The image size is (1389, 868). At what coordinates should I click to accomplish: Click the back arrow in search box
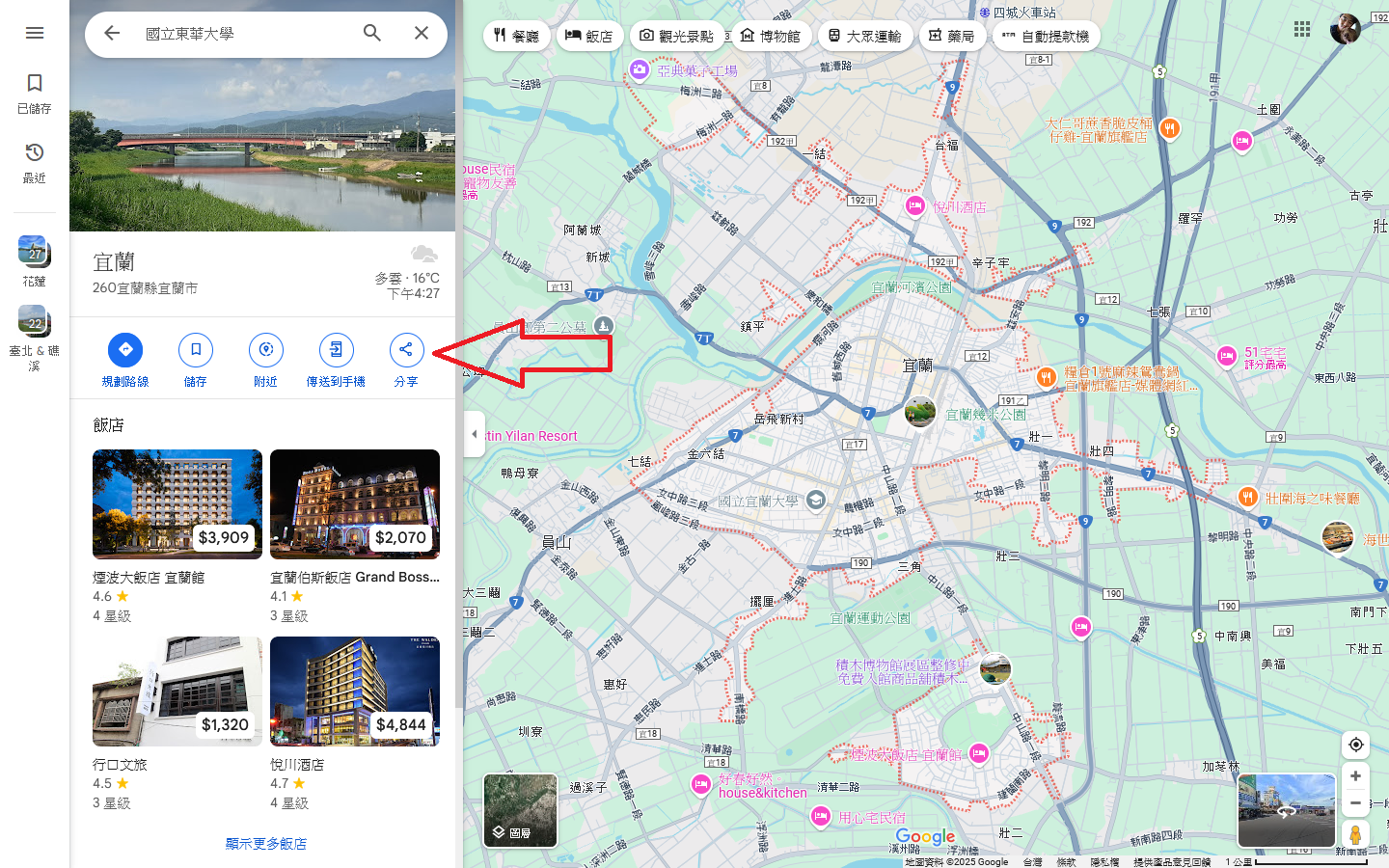coord(112,33)
